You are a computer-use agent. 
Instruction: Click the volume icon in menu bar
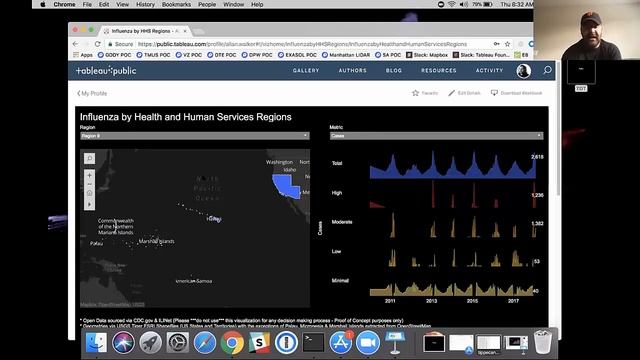[x=464, y=4]
